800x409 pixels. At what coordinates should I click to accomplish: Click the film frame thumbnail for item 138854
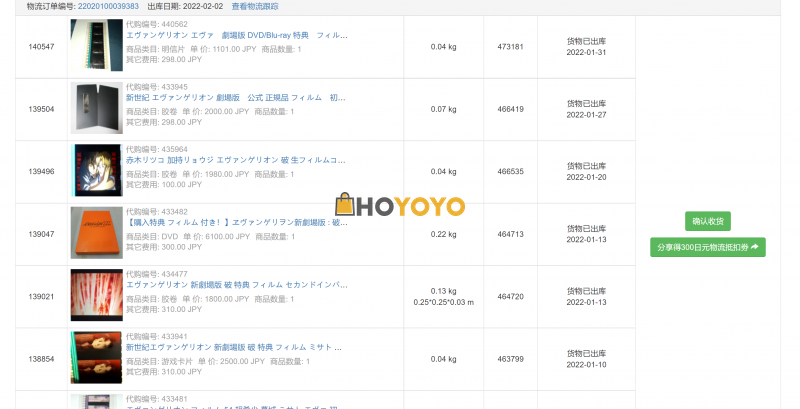pyautogui.click(x=96, y=358)
